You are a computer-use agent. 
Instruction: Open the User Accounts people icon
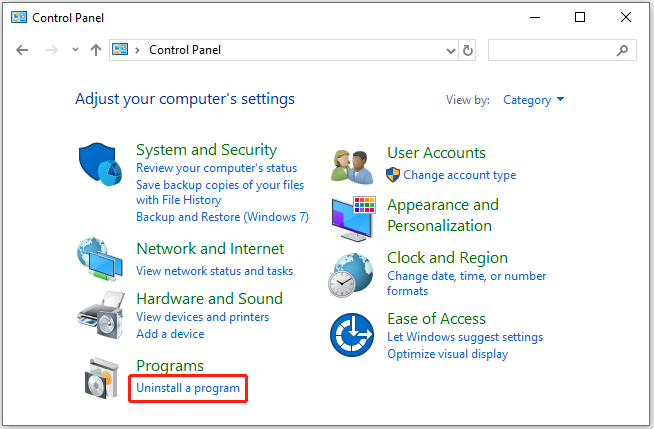coord(352,167)
